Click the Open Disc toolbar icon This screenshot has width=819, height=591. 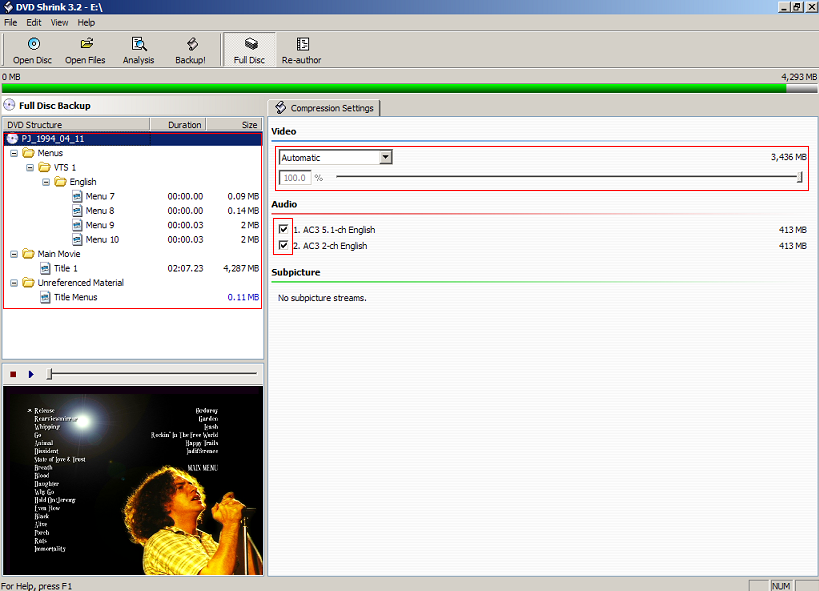point(32,45)
